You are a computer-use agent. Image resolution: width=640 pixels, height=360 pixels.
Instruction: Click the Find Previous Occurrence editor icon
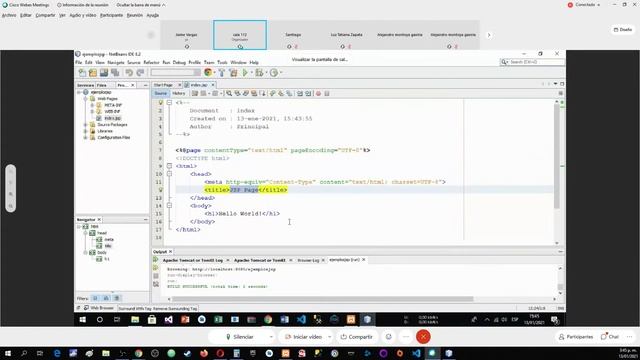(x=238, y=93)
